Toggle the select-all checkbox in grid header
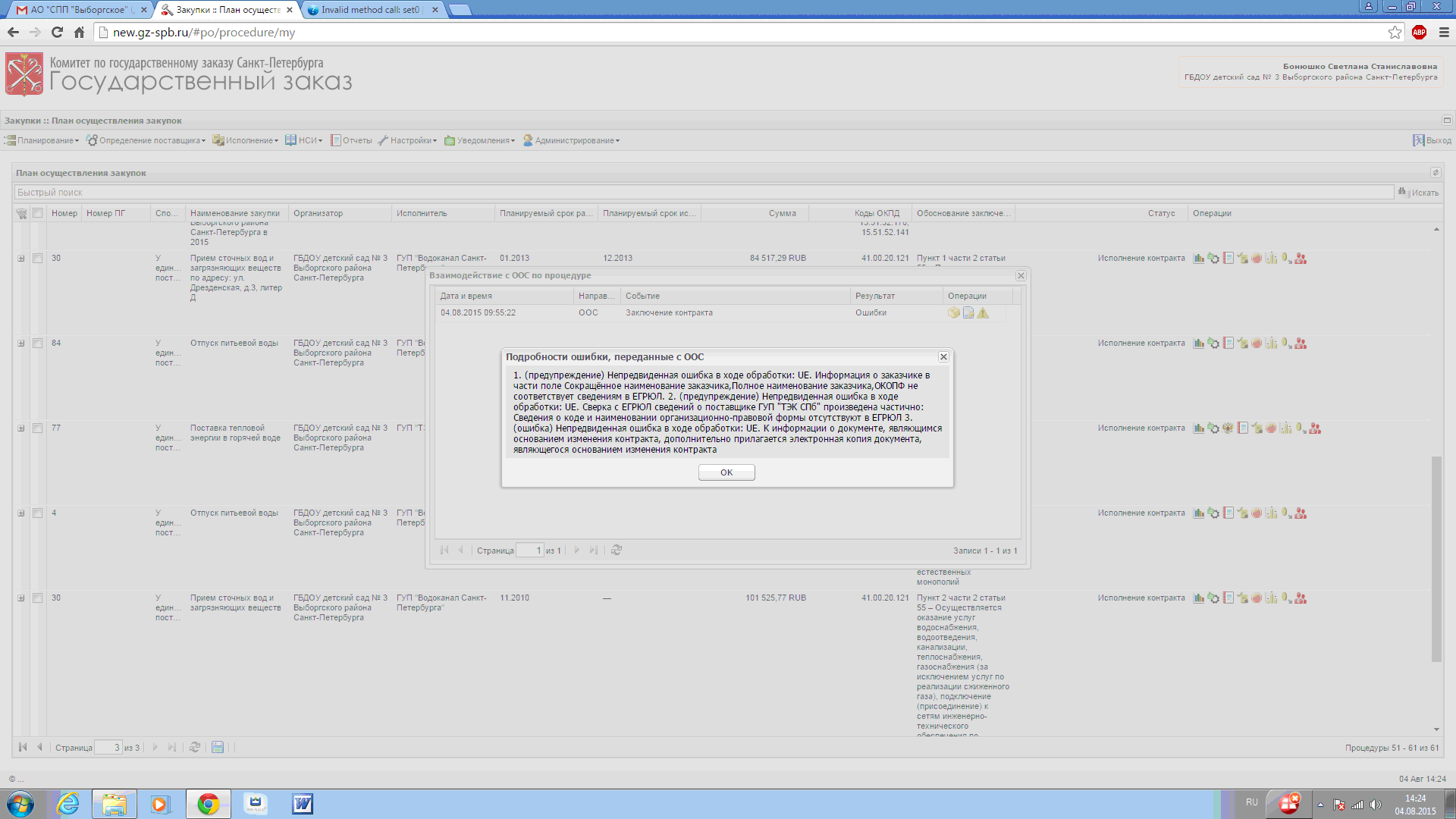Viewport: 1456px width, 819px height. [37, 213]
